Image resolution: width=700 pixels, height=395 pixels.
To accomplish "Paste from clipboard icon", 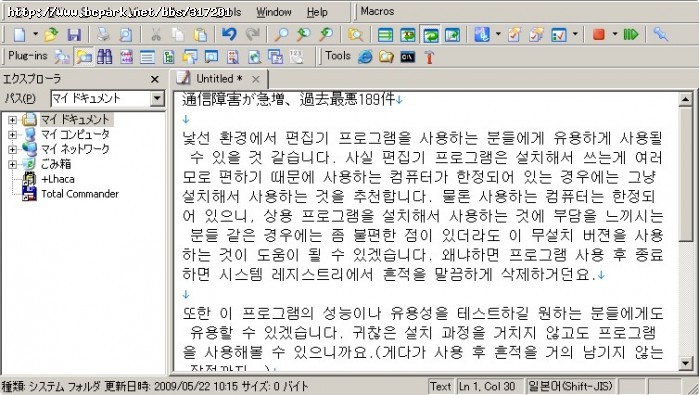I will click(x=200, y=35).
